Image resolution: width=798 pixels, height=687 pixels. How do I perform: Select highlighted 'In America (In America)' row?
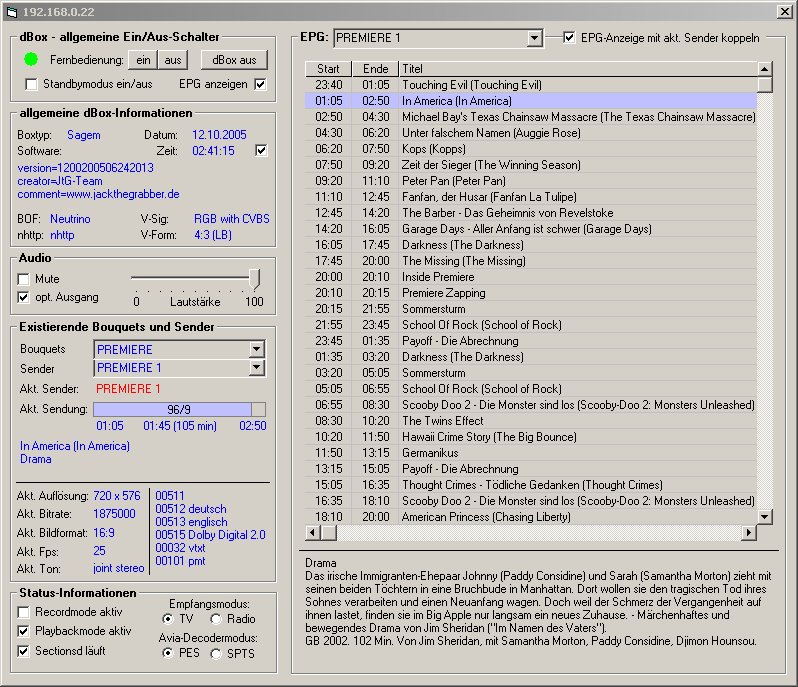point(530,101)
